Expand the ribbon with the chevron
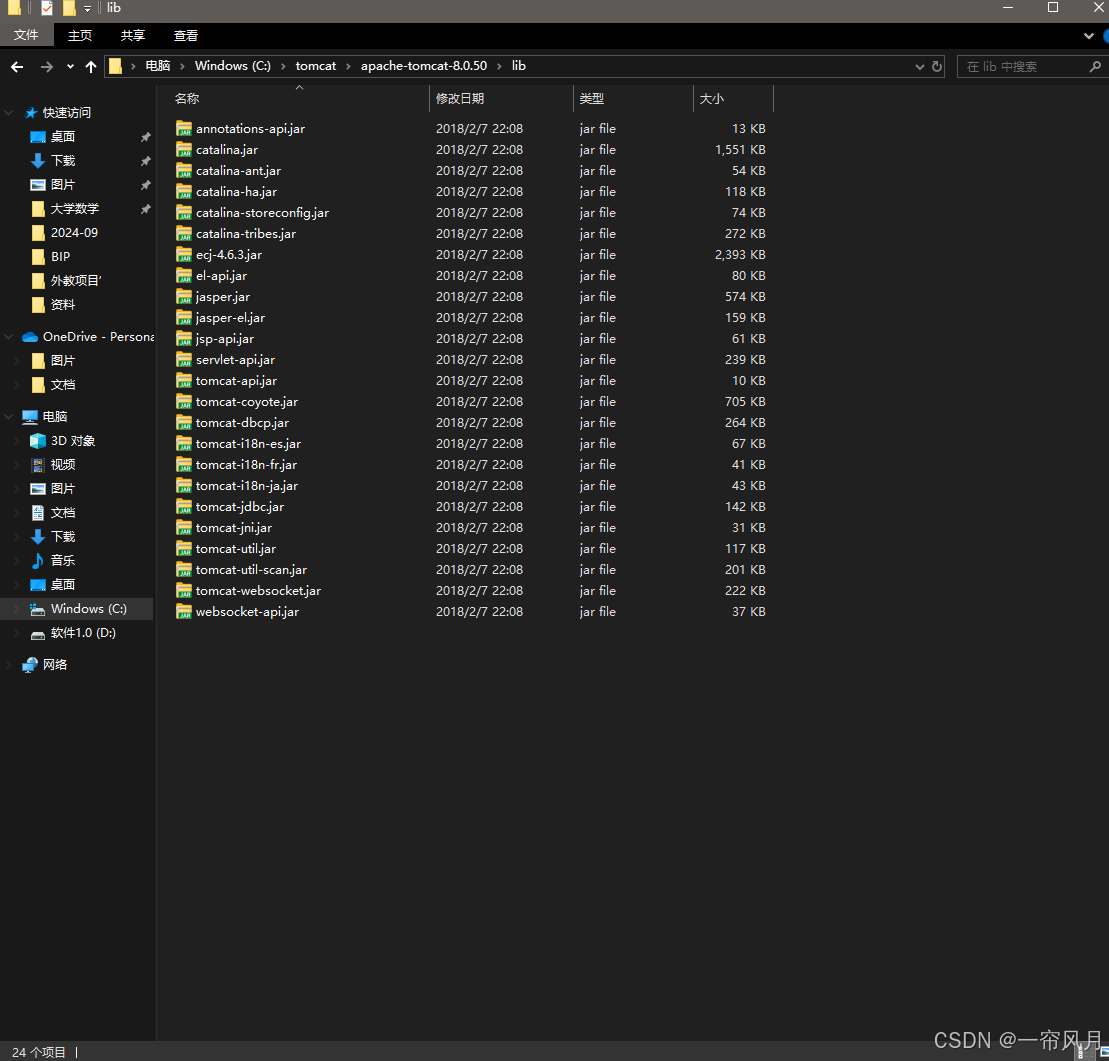This screenshot has width=1109, height=1061. coord(1088,36)
